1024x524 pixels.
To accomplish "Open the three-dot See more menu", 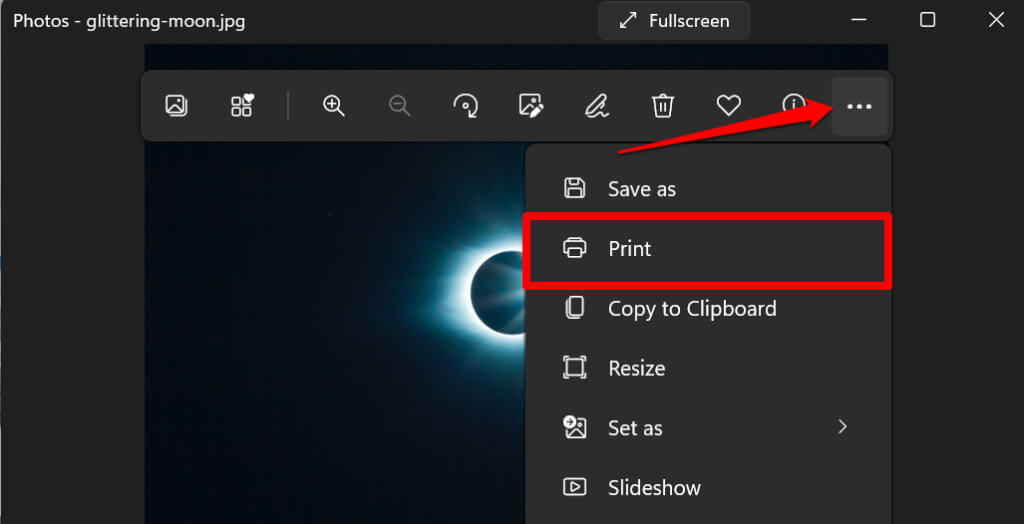I will [x=859, y=105].
